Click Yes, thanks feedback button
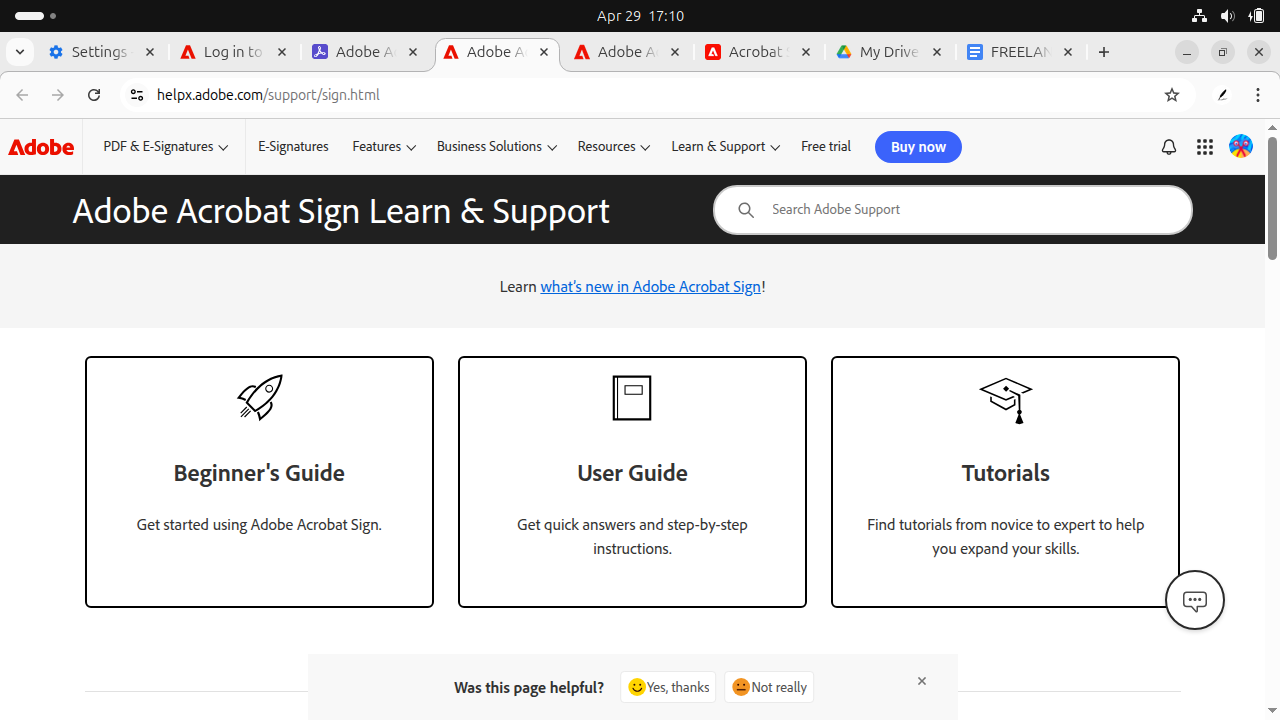This screenshot has height=720, width=1280. [668, 687]
